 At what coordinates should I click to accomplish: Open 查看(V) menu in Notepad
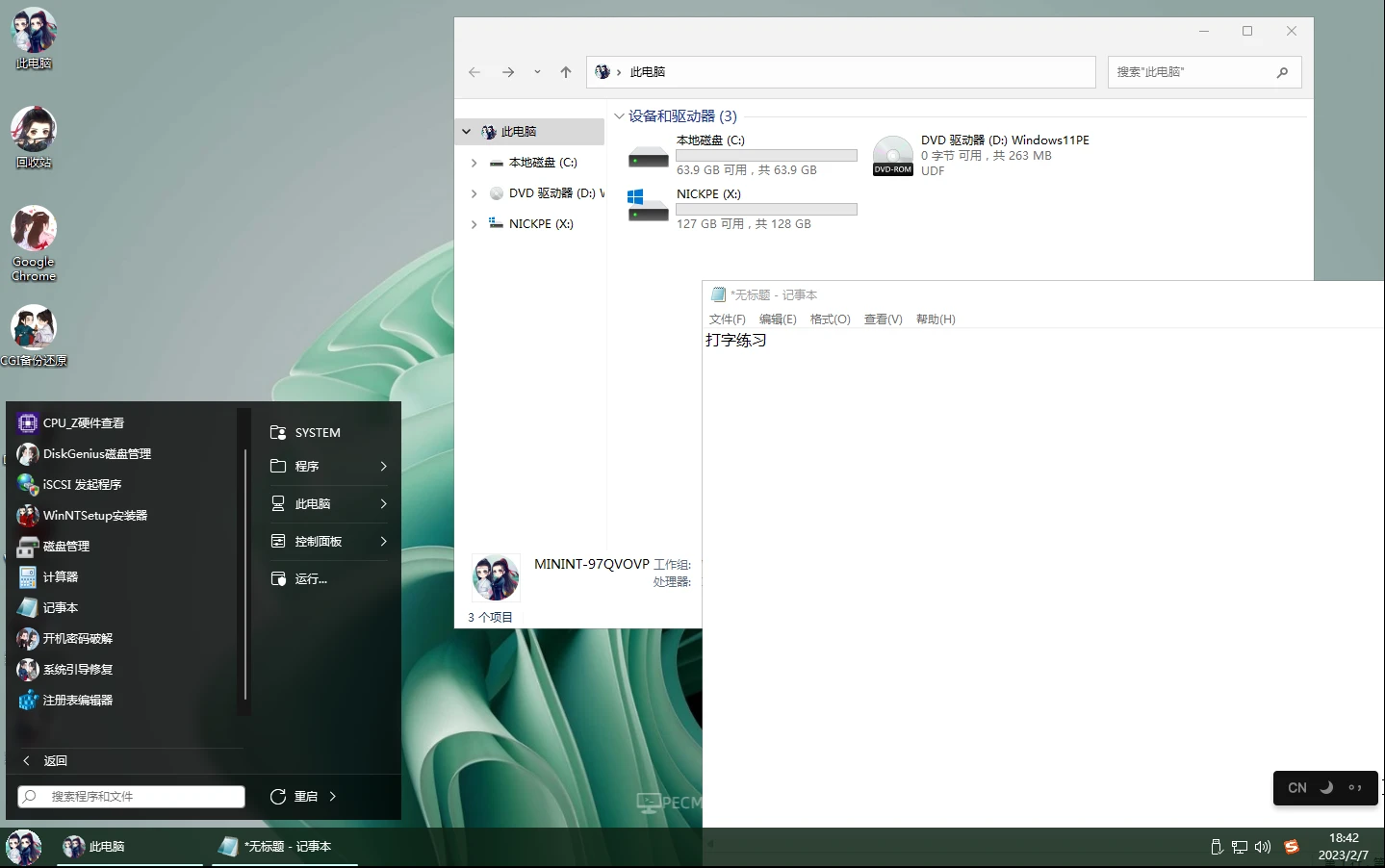884,319
